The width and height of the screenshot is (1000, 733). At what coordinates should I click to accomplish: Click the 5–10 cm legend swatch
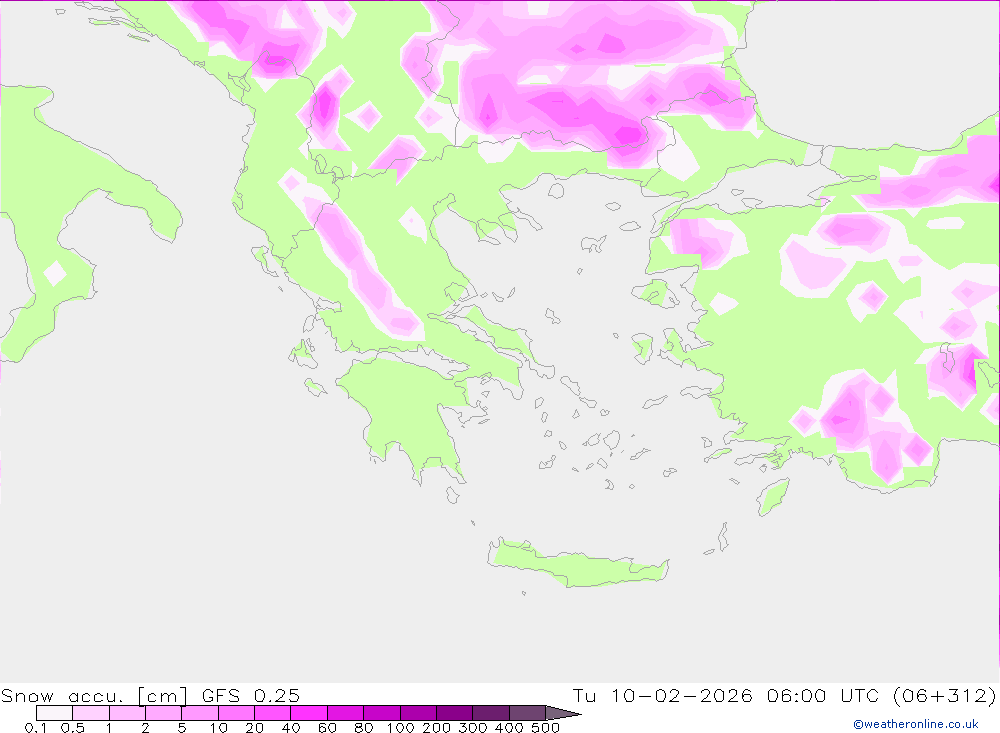200,713
